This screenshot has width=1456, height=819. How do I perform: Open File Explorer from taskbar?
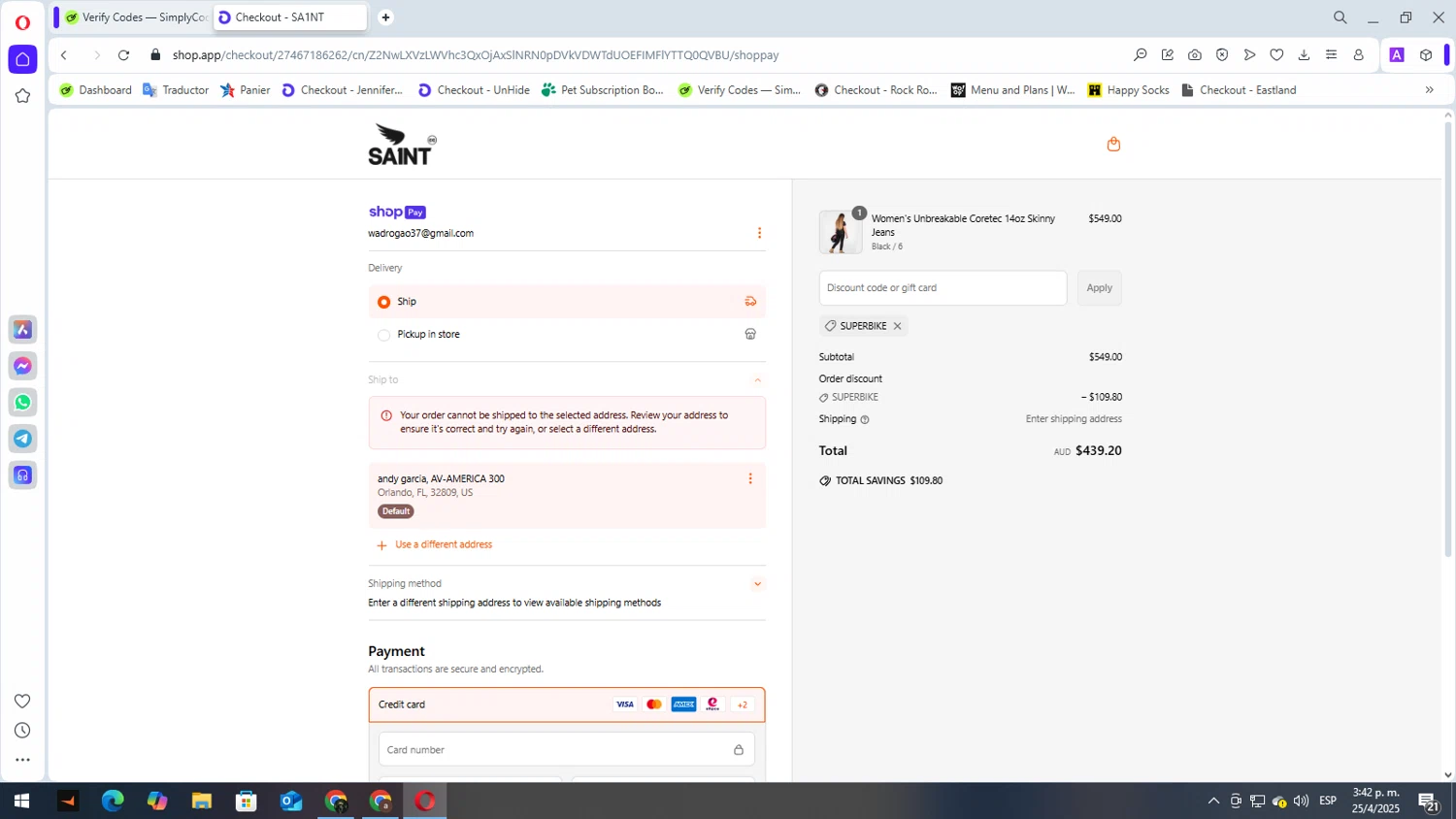click(202, 801)
